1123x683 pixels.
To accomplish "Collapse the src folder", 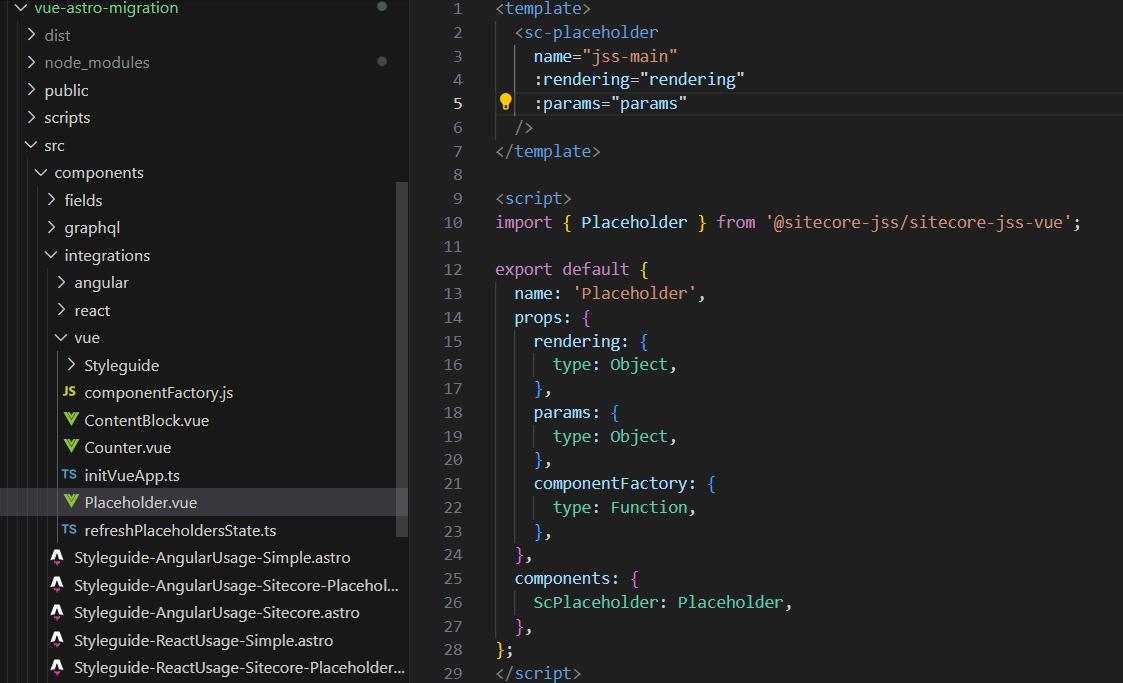I will click(x=31, y=145).
